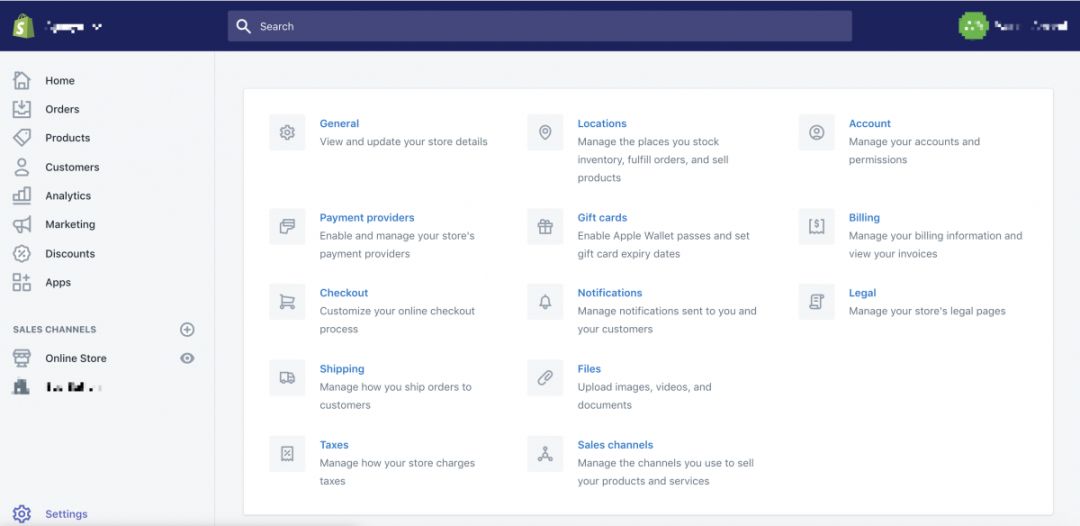Preview Online Store with the eye icon
Image resolution: width=1080 pixels, height=526 pixels.
click(187, 358)
